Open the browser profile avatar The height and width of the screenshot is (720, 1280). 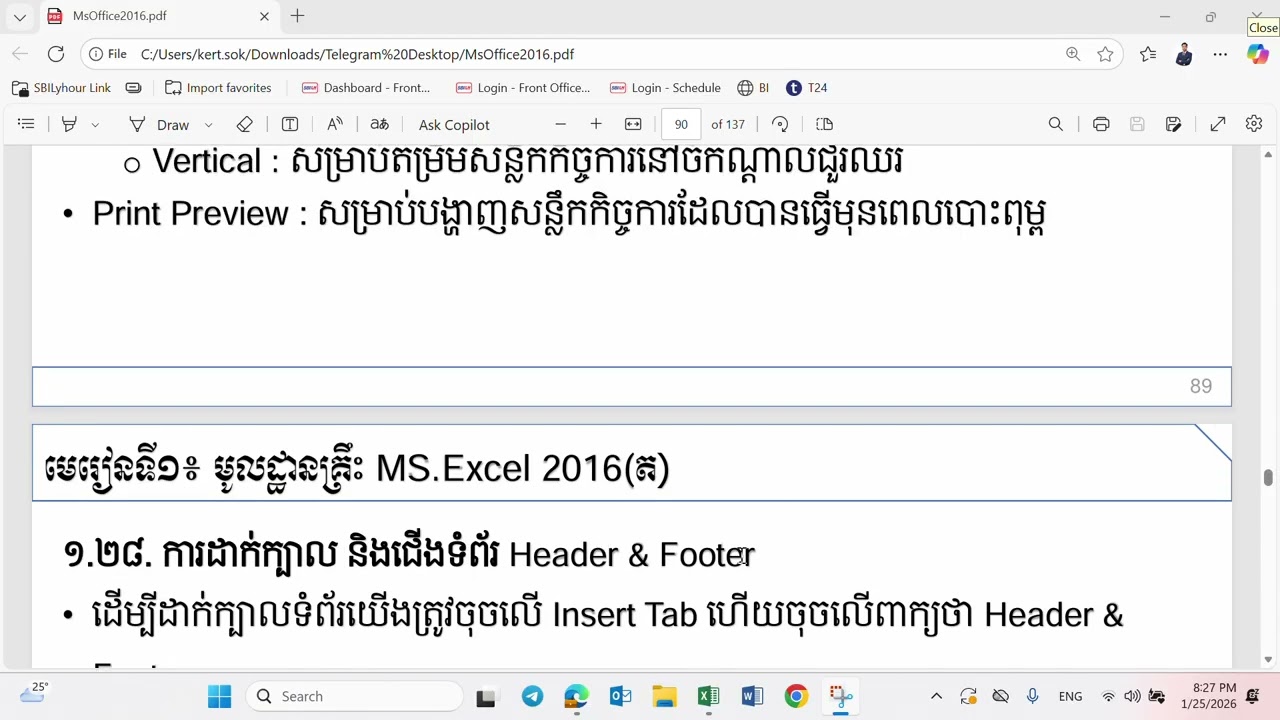click(x=1184, y=54)
